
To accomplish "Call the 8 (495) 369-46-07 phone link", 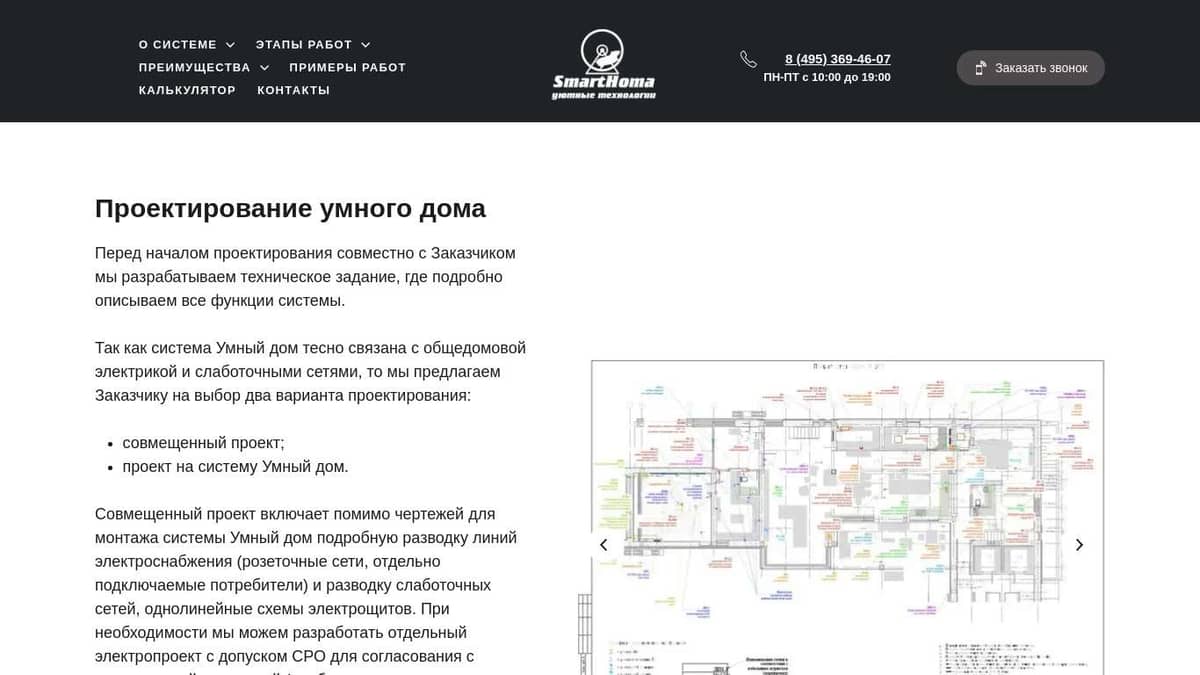I will coord(837,58).
